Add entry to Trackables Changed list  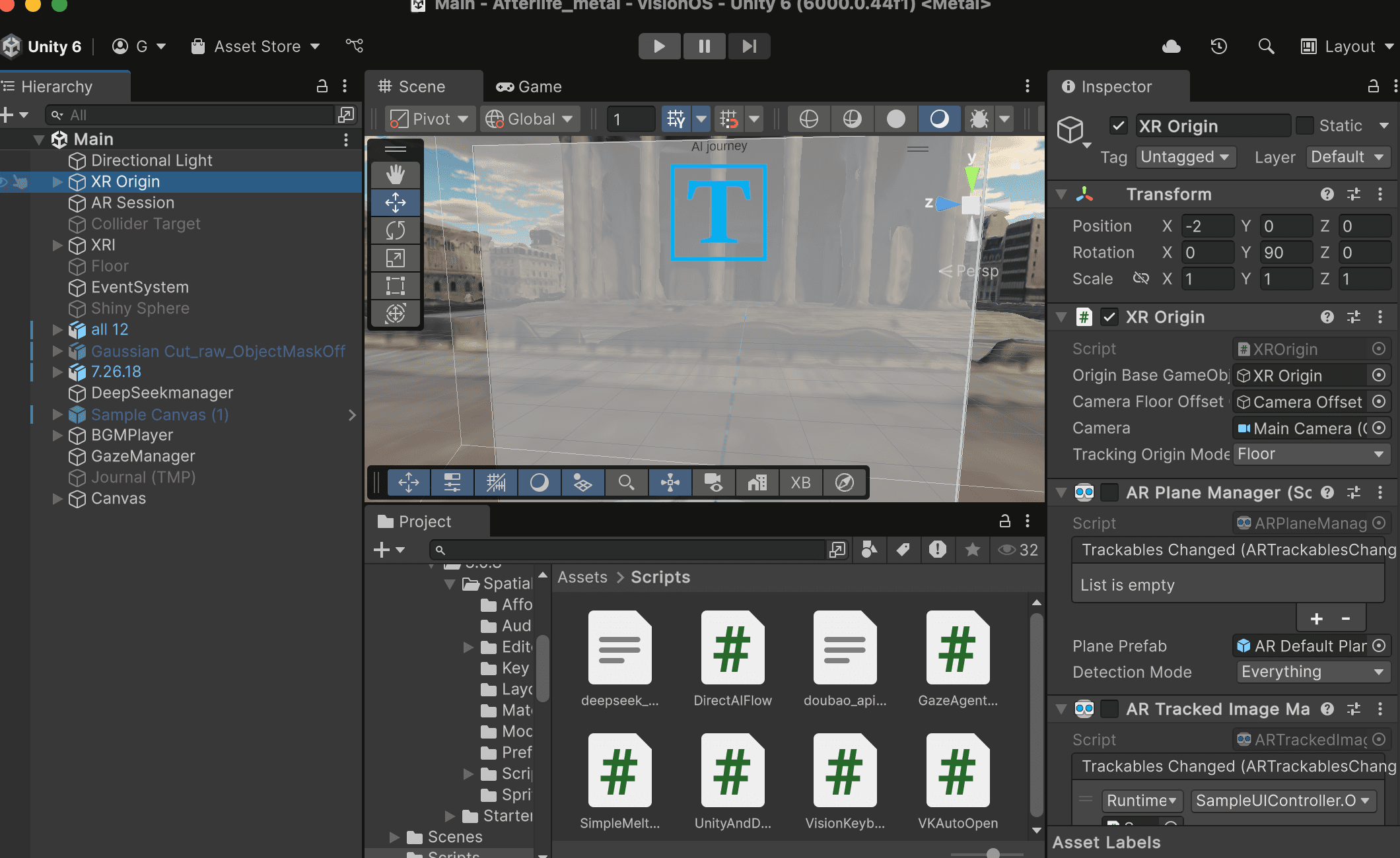(x=1316, y=619)
